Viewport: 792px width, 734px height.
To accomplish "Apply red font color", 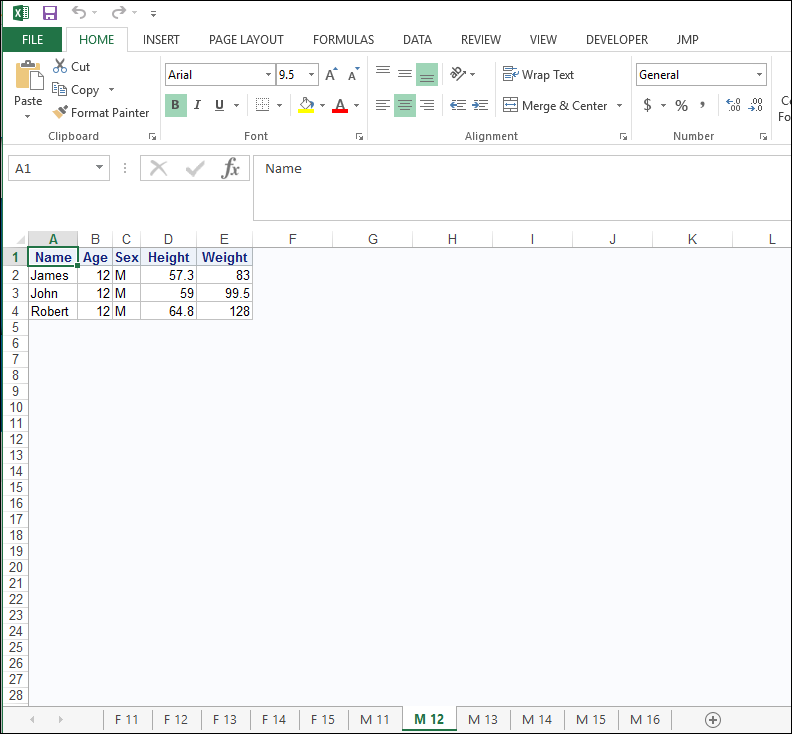I will [340, 105].
